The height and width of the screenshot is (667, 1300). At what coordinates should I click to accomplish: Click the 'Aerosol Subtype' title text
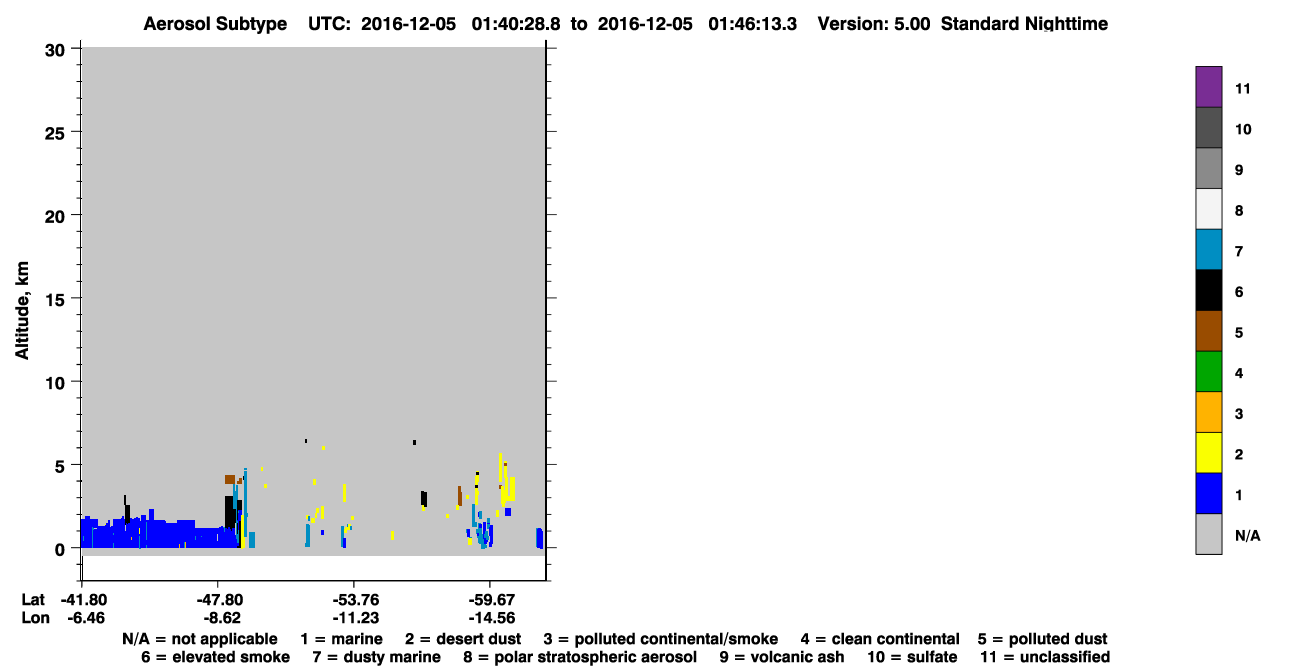(x=215, y=23)
